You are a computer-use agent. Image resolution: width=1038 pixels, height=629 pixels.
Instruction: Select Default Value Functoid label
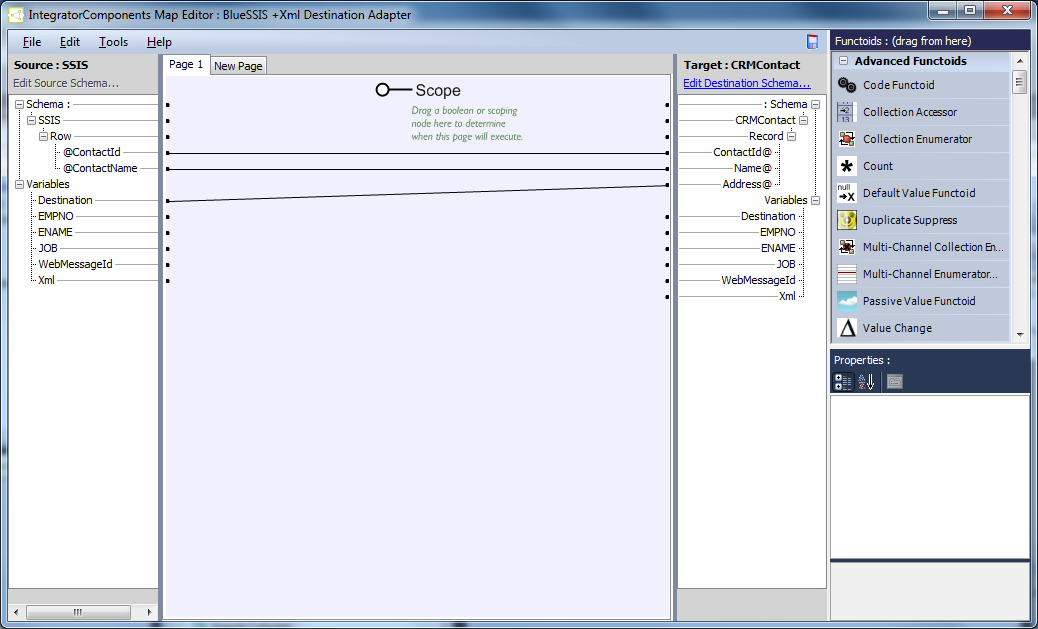click(919, 193)
